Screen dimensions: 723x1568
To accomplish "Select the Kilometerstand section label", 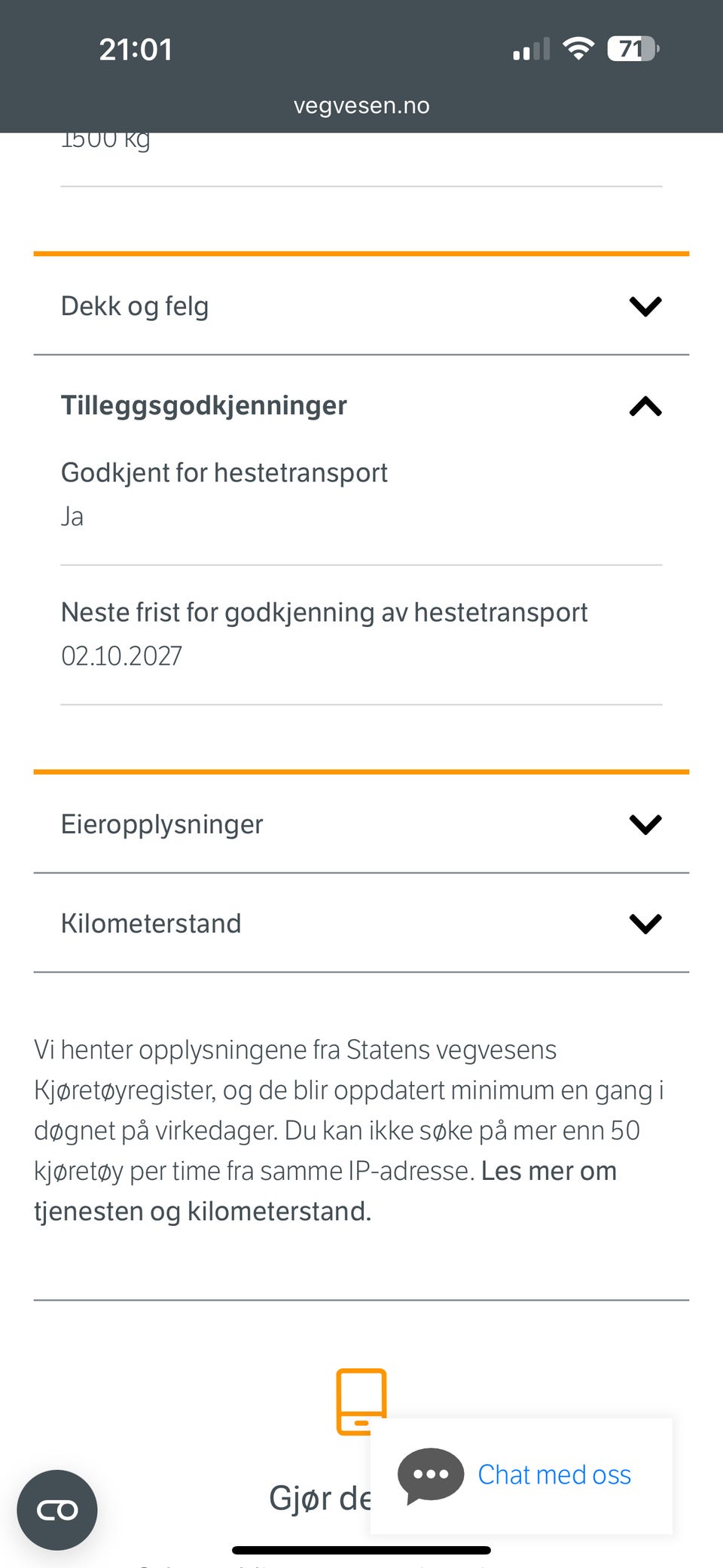I will pos(151,924).
